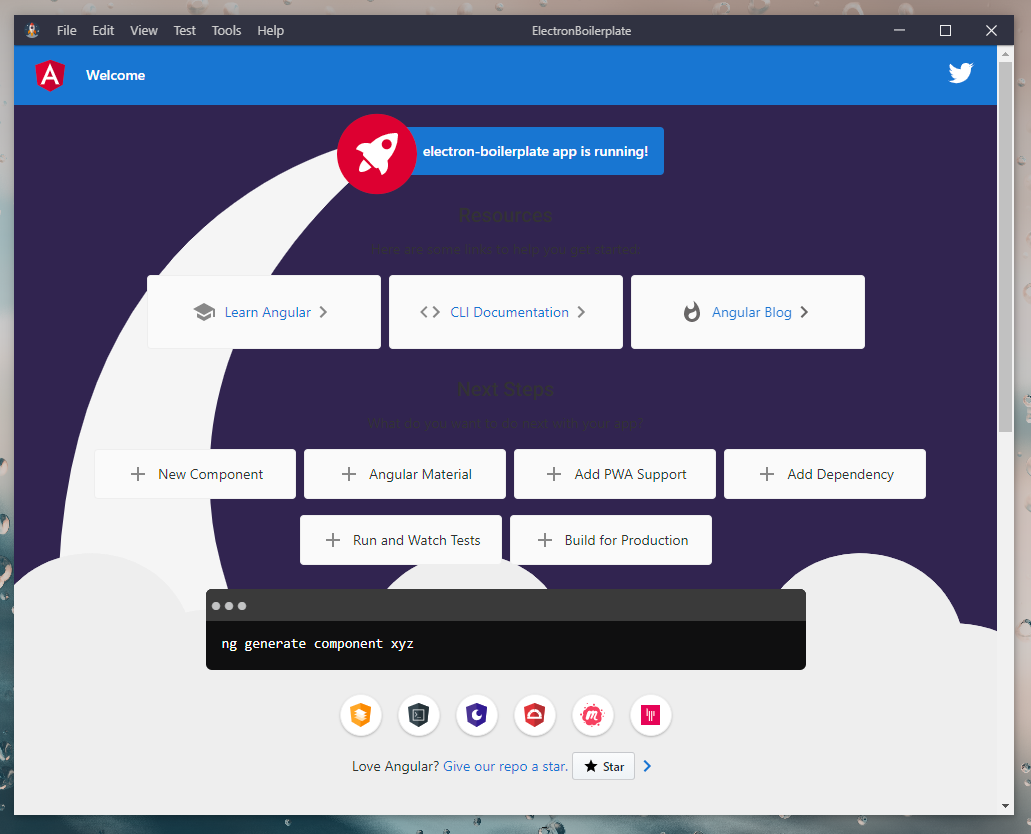
Task: Open the Meetup logo icon
Action: 592,715
